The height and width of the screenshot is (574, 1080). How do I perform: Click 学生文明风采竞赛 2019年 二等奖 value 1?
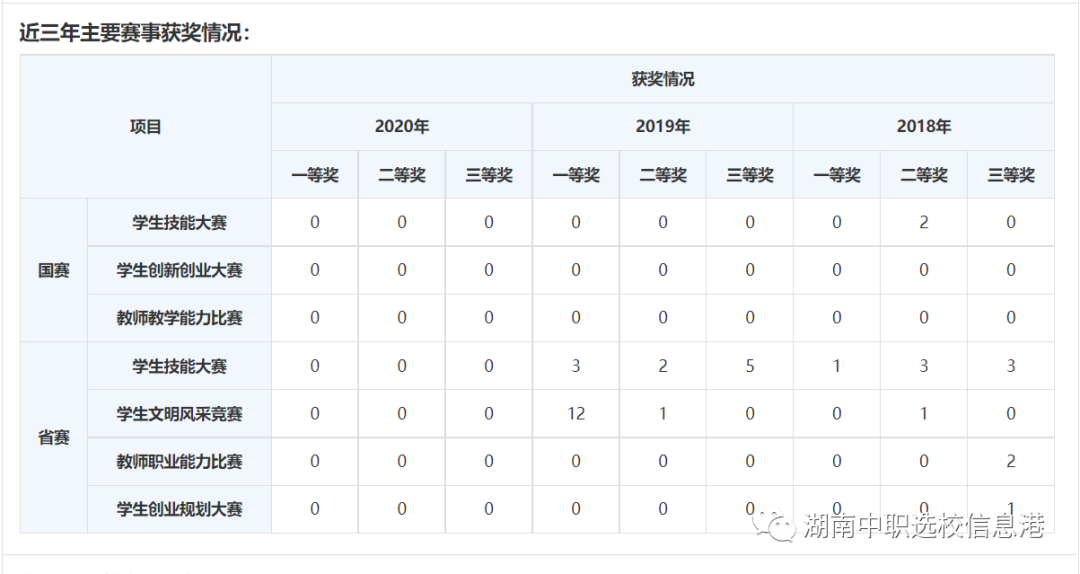[663, 413]
